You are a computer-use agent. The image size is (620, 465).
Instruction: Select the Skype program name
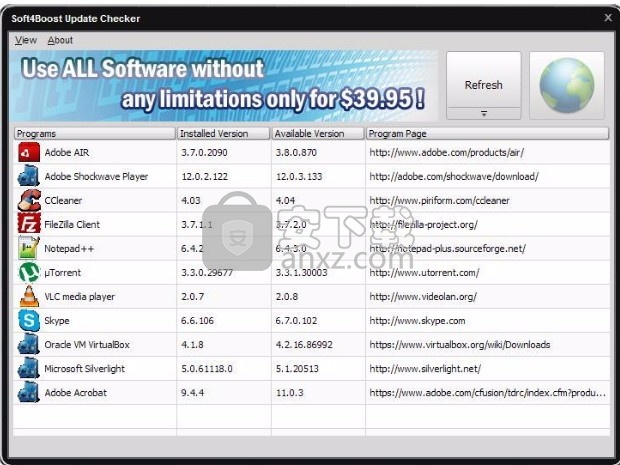(57, 321)
